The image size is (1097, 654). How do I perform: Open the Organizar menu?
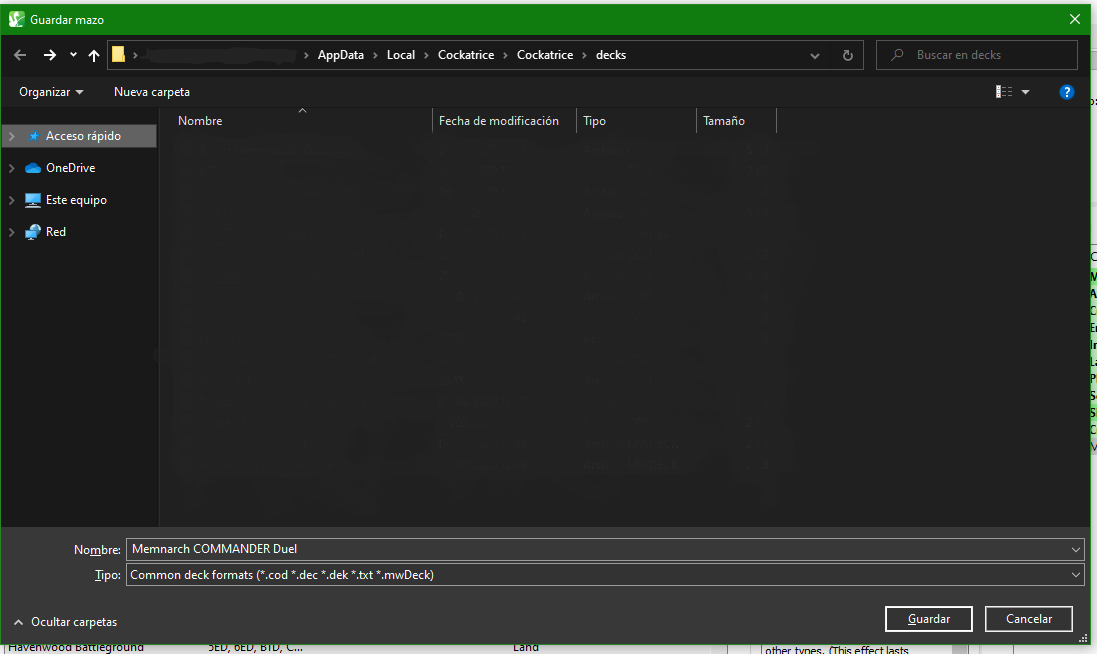pos(50,92)
